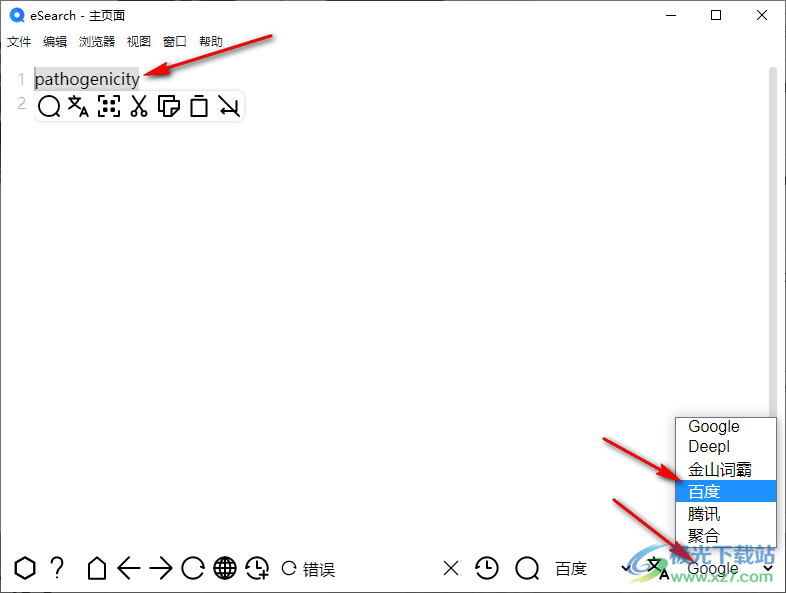The height and width of the screenshot is (593, 786).
Task: Open the question mark help icon
Action: tap(57, 568)
